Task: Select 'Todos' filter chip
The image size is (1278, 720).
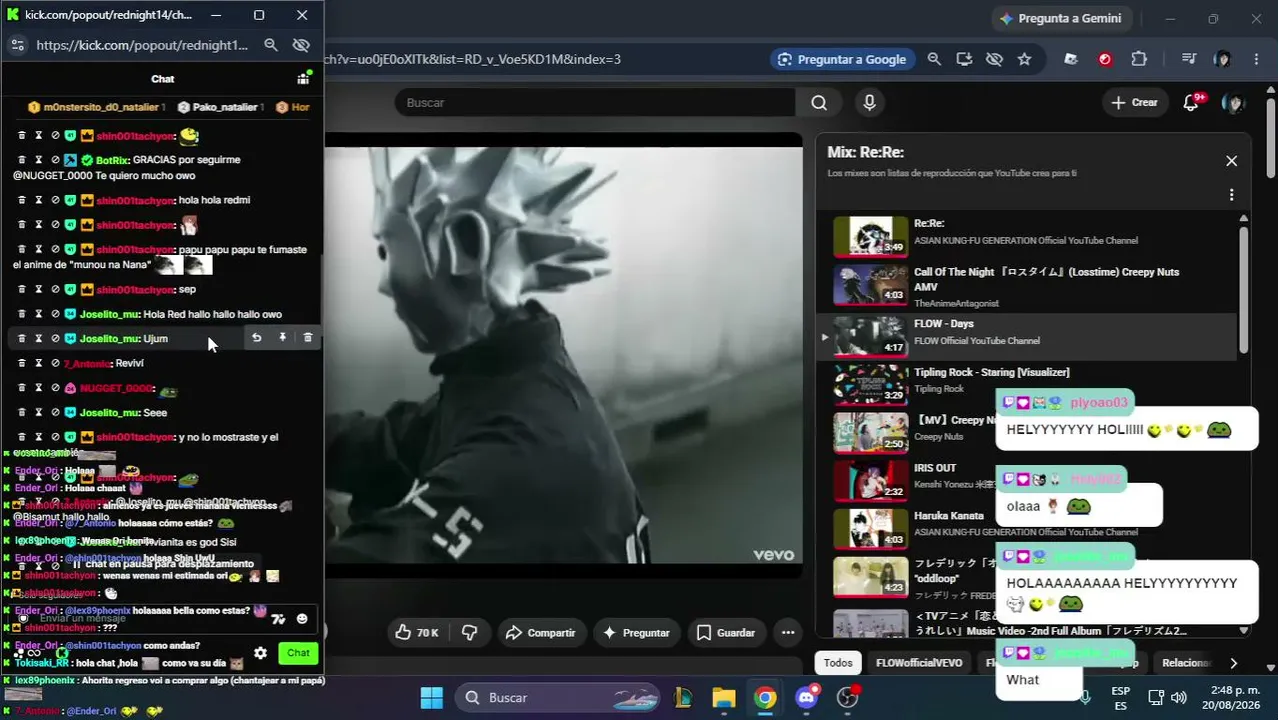Action: point(838,663)
